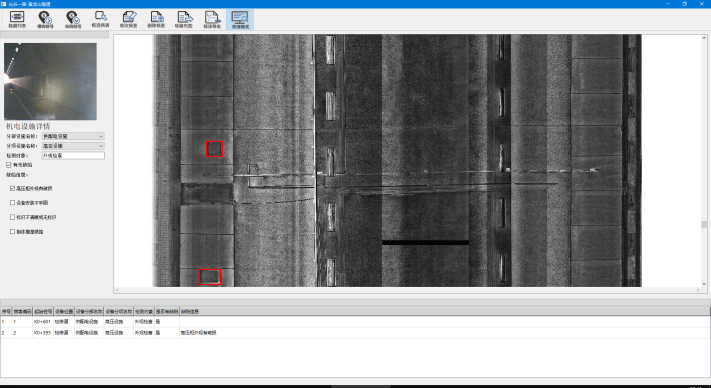Click the 隐藏列表 hide-list toolbar icon
This screenshot has height=388, width=711.
click(x=17, y=19)
